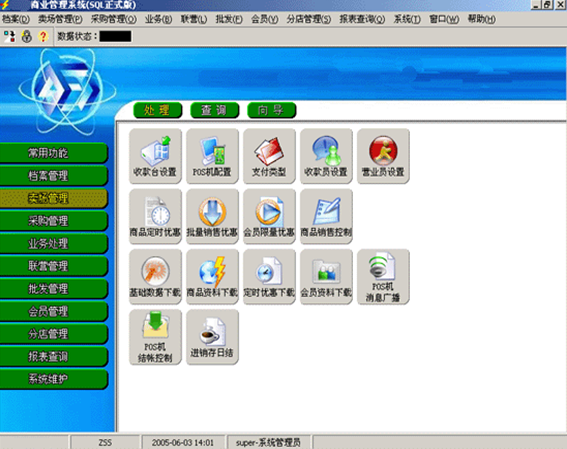
Task: Open the 进销存日结 icon
Action: coord(212,337)
